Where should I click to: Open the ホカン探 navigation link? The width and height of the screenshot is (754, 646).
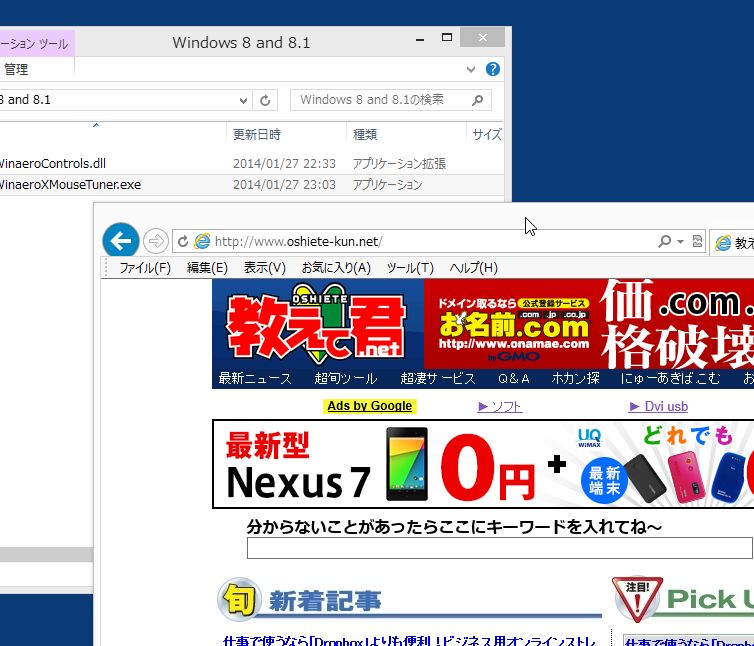(x=576, y=379)
